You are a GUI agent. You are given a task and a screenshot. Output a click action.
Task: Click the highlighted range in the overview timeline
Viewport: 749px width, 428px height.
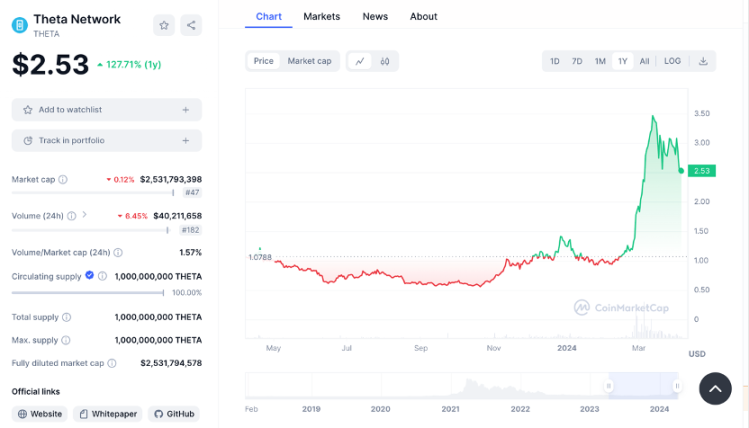tap(643, 385)
